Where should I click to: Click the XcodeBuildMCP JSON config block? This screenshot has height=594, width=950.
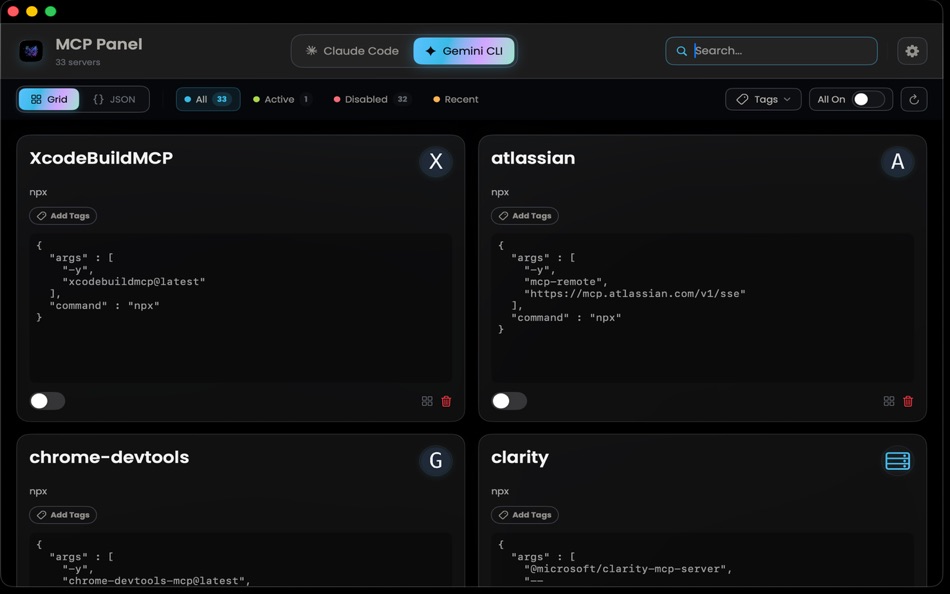tap(241, 308)
